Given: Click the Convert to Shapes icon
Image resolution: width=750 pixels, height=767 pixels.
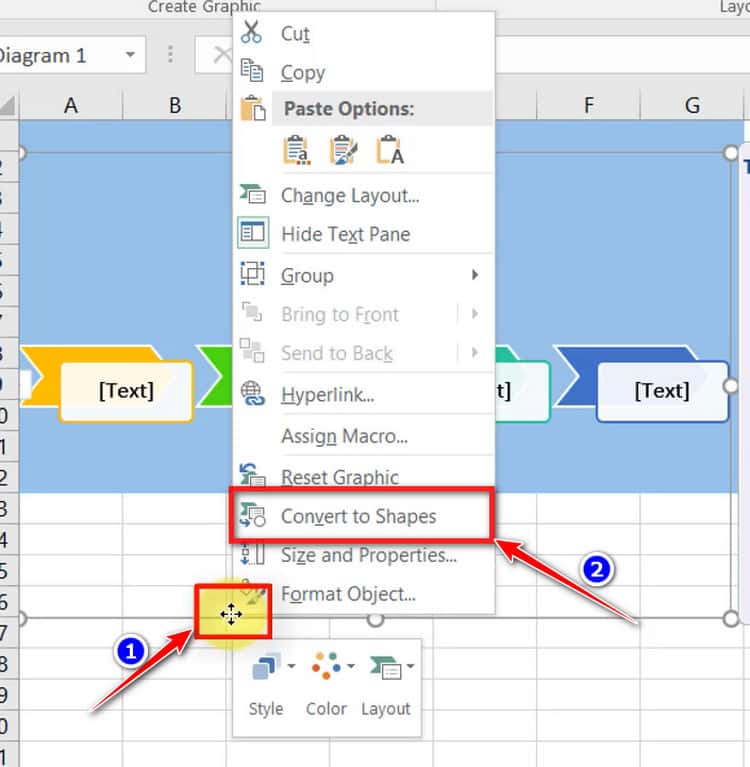Looking at the screenshot, I should (x=252, y=515).
